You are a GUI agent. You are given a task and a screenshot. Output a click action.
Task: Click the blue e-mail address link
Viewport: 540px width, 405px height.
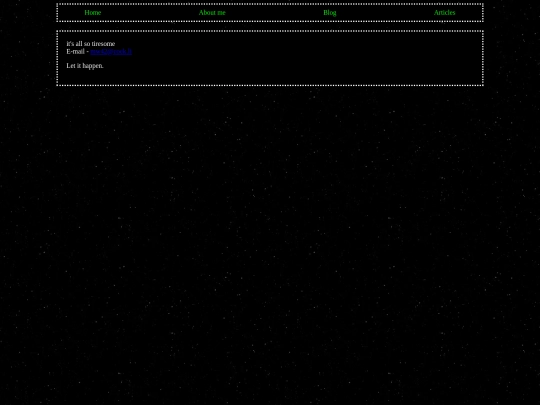click(x=111, y=52)
